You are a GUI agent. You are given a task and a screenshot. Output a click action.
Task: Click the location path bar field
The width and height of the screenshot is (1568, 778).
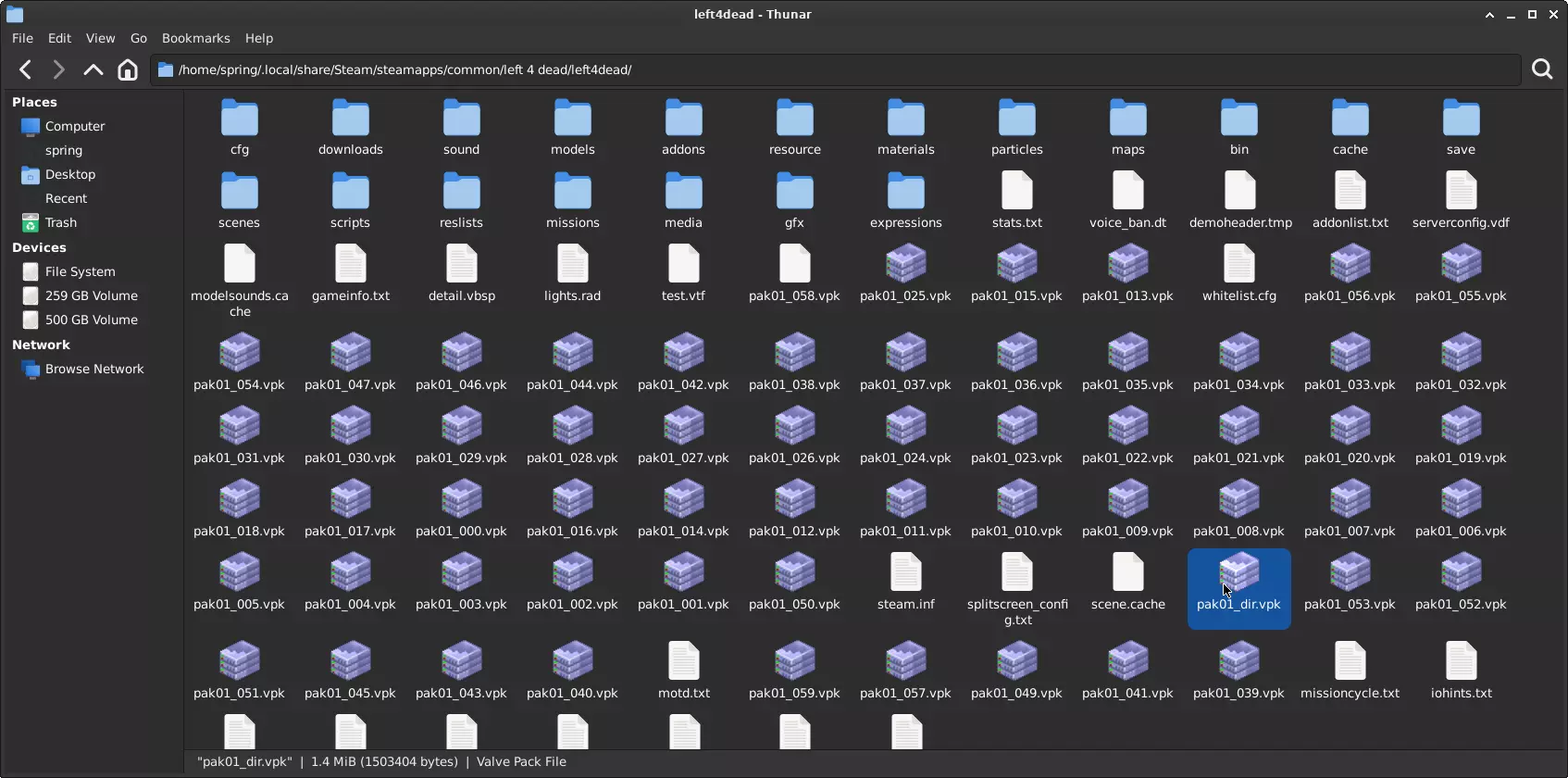[836, 69]
